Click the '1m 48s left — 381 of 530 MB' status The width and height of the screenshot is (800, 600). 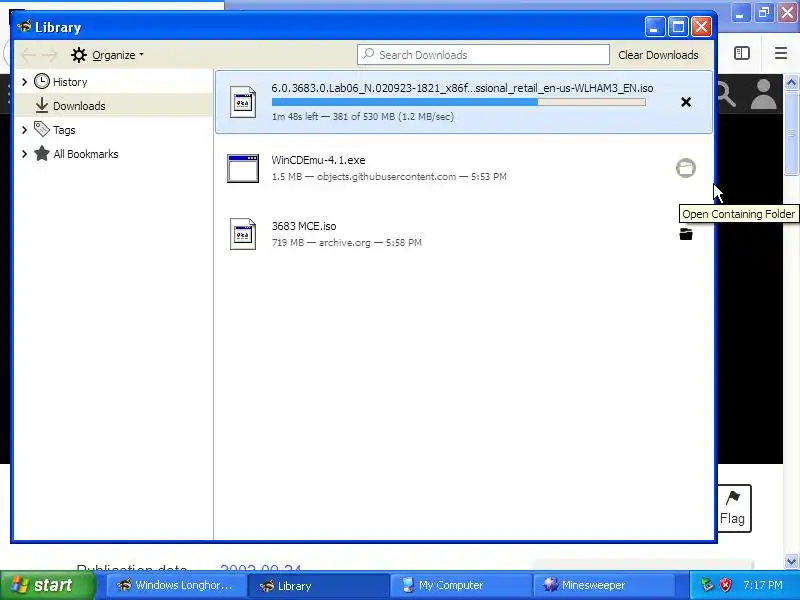363,116
